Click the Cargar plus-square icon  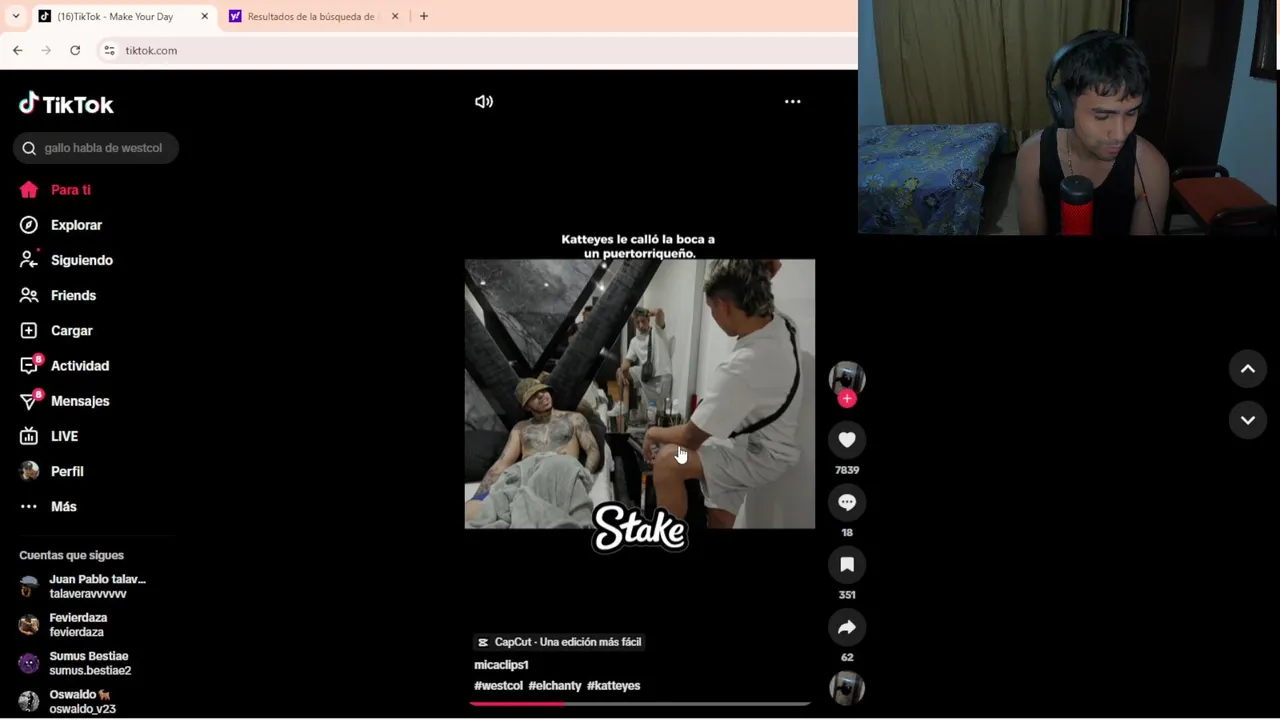29,330
